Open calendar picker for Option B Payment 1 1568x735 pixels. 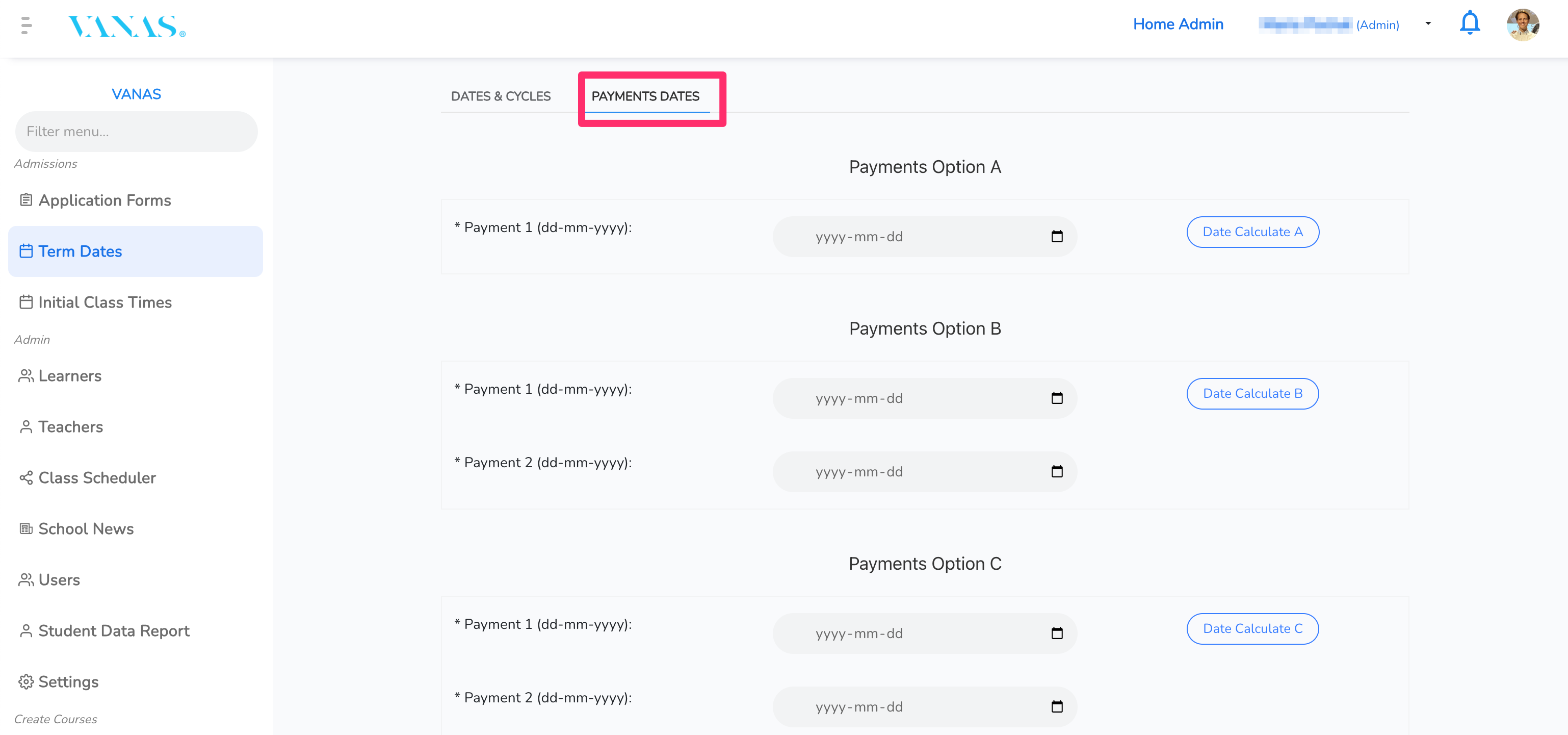coord(1057,398)
